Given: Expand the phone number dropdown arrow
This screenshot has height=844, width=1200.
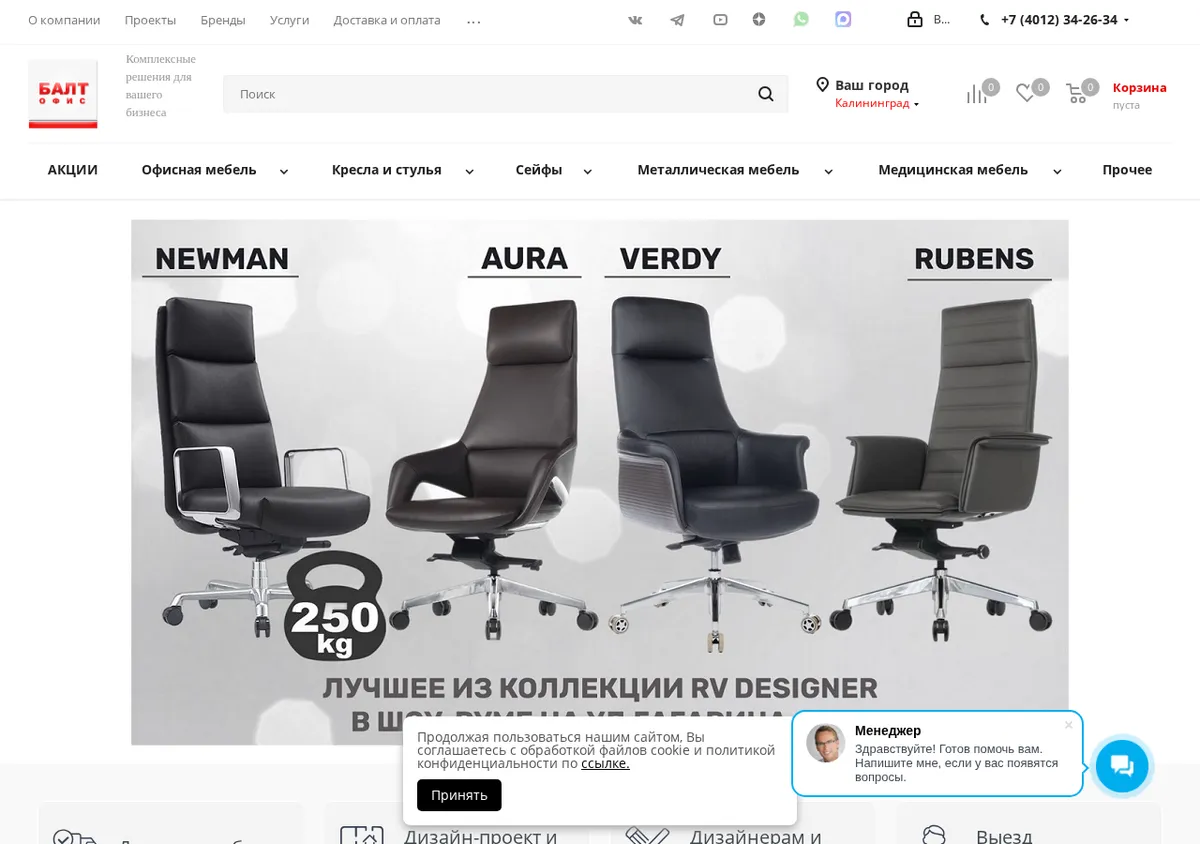Looking at the screenshot, I should 1126,20.
